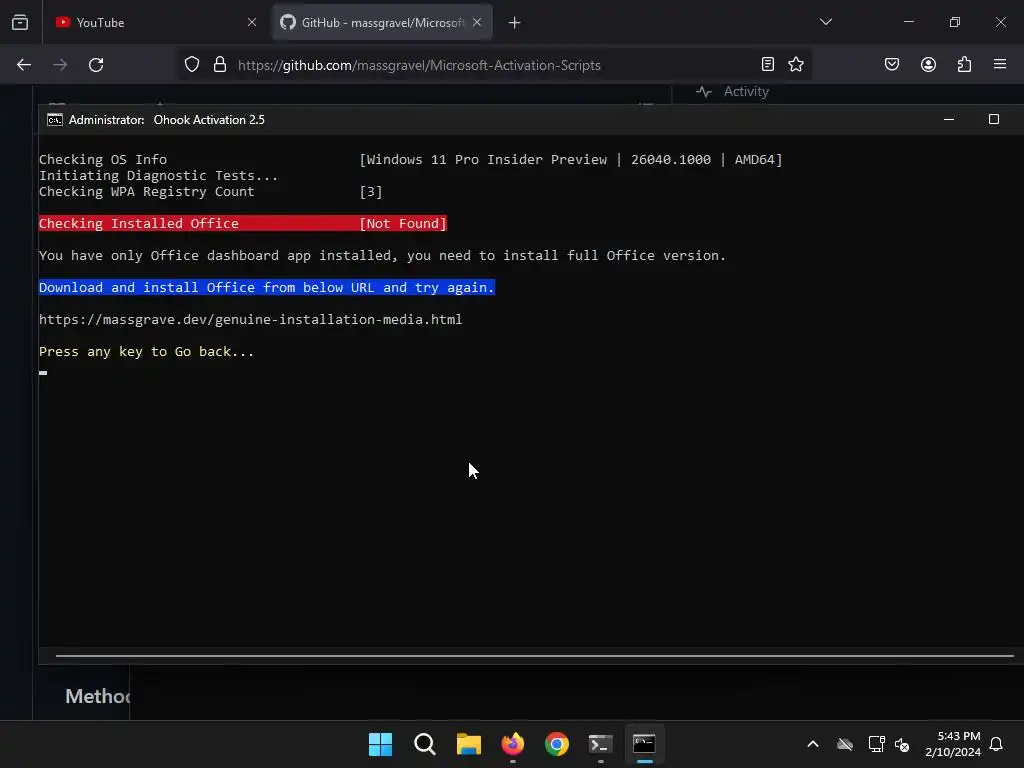
Task: Open the Firefox application menu
Action: point(1000,64)
